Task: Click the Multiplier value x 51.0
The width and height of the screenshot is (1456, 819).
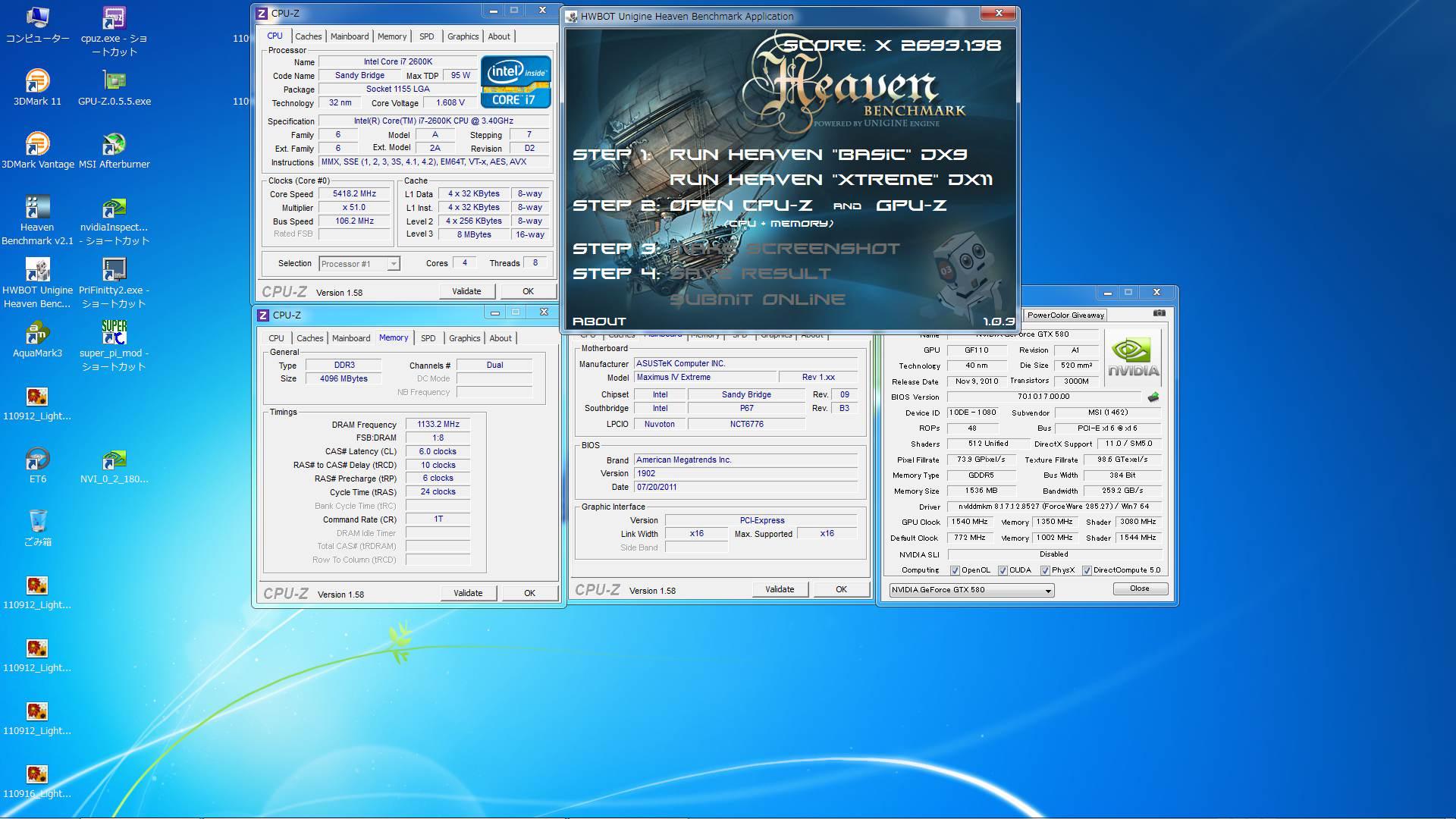Action: (x=354, y=208)
